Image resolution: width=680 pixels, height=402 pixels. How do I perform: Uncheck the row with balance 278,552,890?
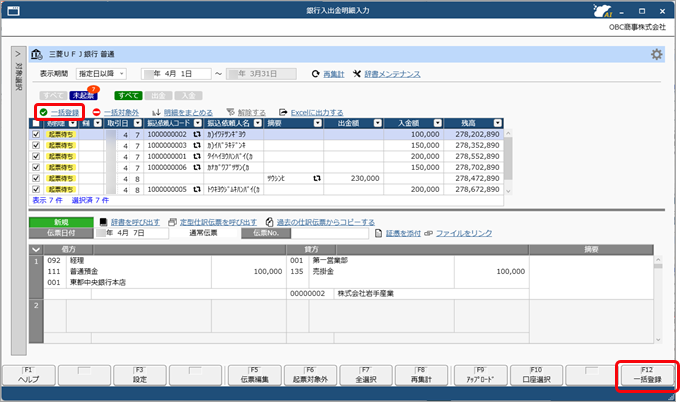tap(36, 156)
